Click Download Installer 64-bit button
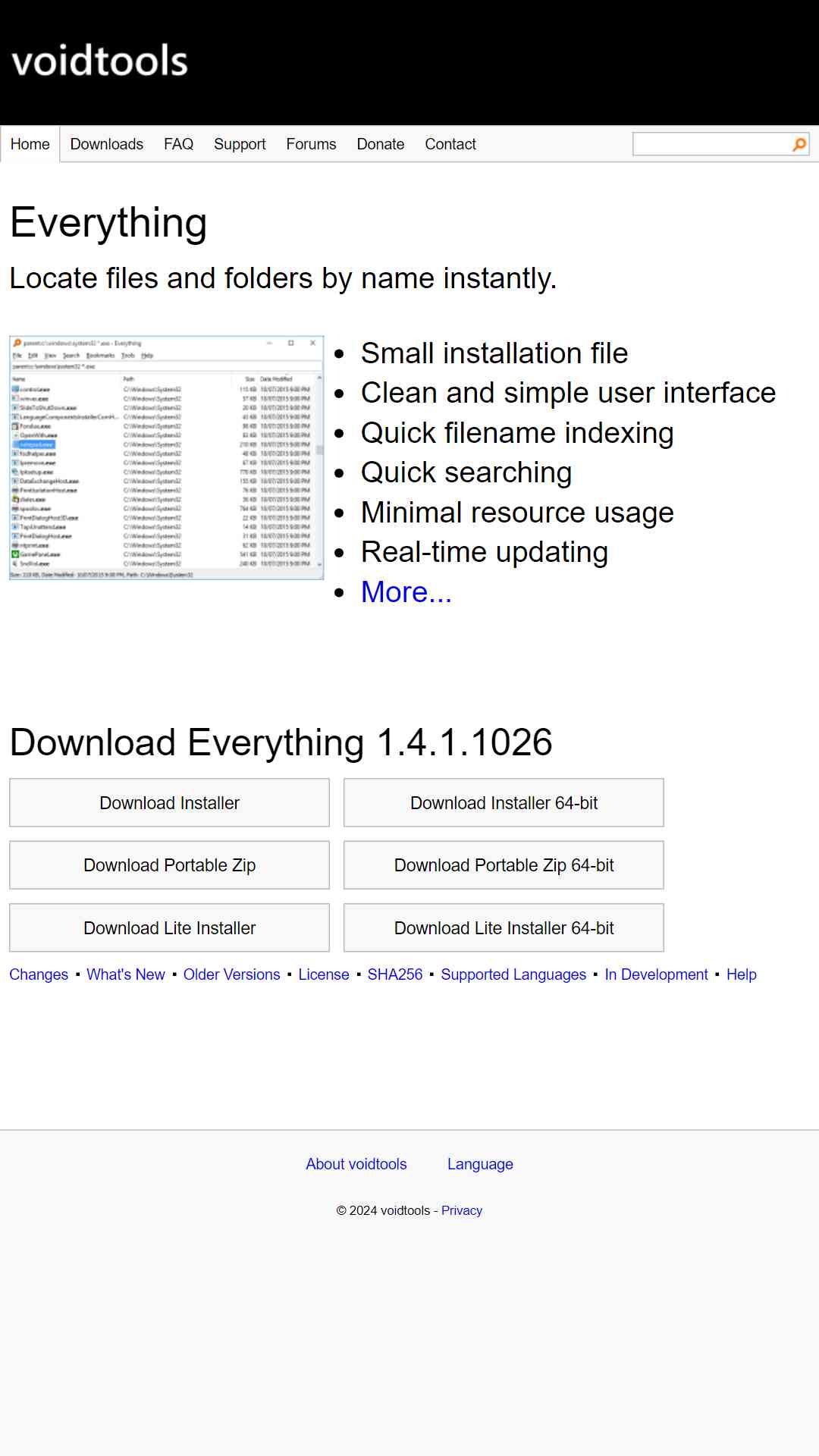819x1456 pixels. pyautogui.click(x=504, y=803)
